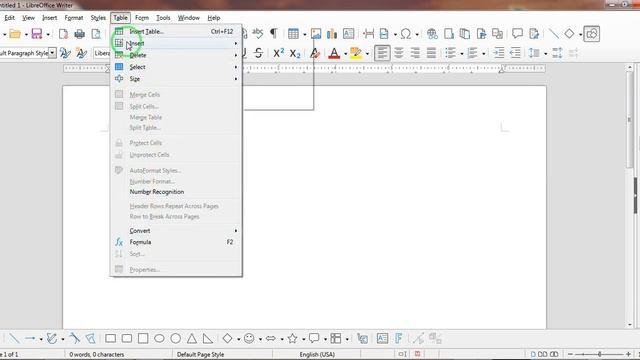Click the Insert Image icon
640x360 pixels.
(316, 34)
